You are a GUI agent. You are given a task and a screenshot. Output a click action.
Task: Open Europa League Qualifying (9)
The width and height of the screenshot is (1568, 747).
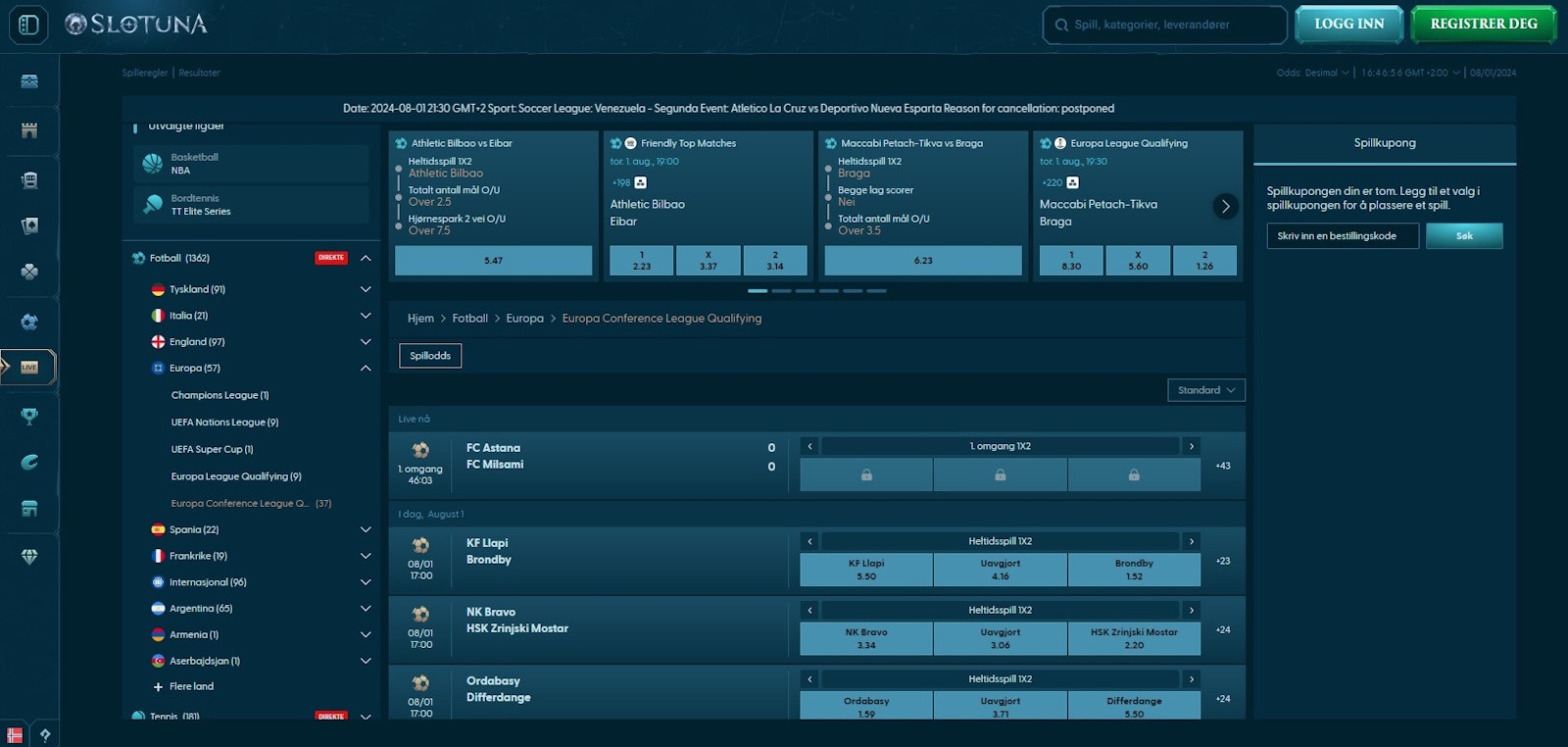tap(236, 476)
